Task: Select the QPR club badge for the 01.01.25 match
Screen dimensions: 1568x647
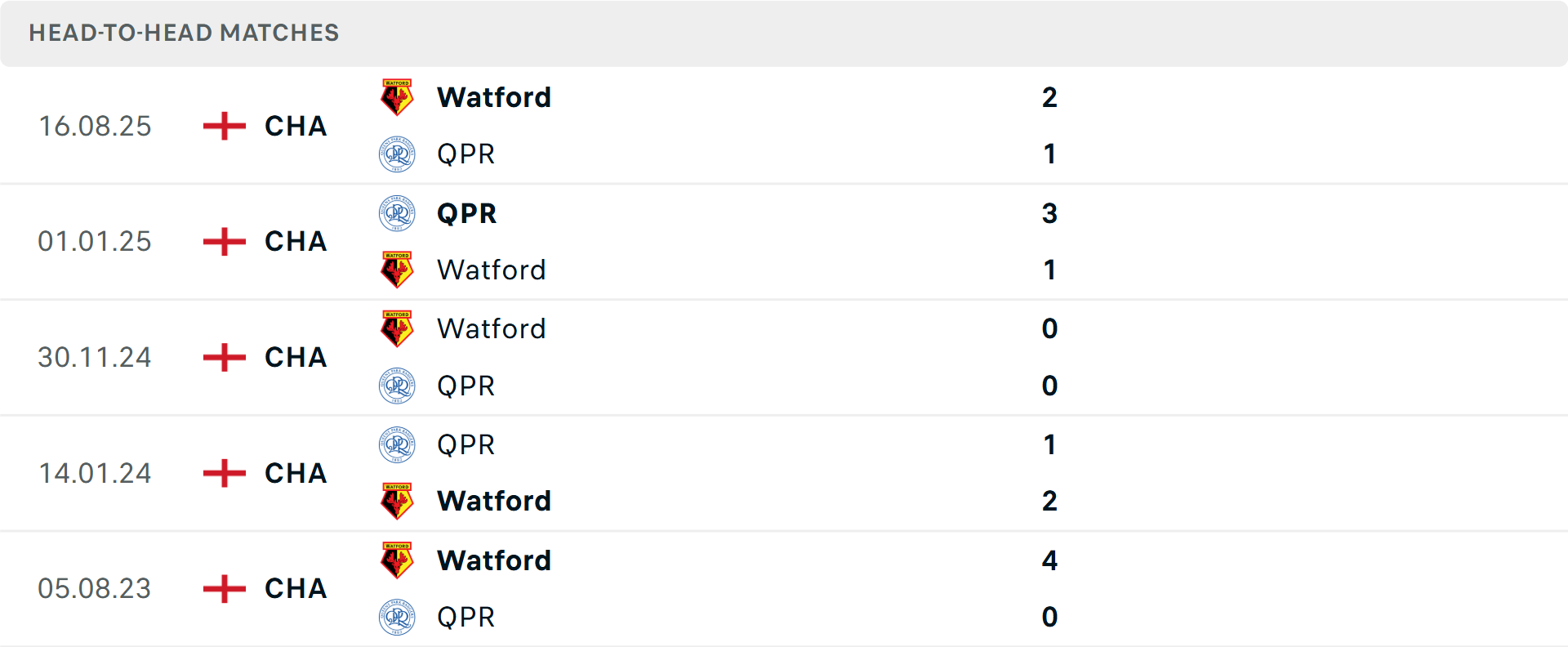Action: (397, 213)
